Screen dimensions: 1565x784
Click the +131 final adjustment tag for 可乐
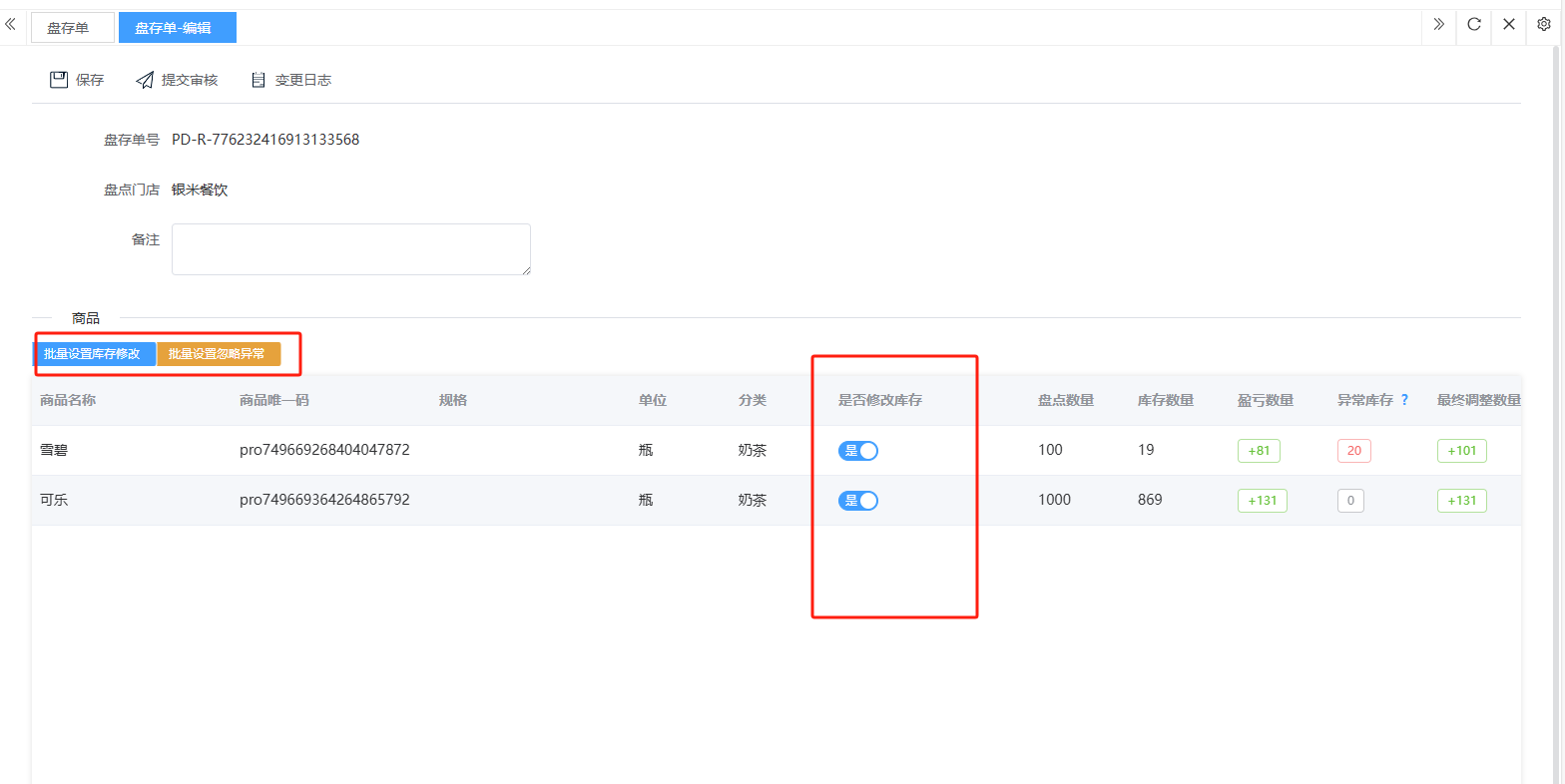[1461, 501]
